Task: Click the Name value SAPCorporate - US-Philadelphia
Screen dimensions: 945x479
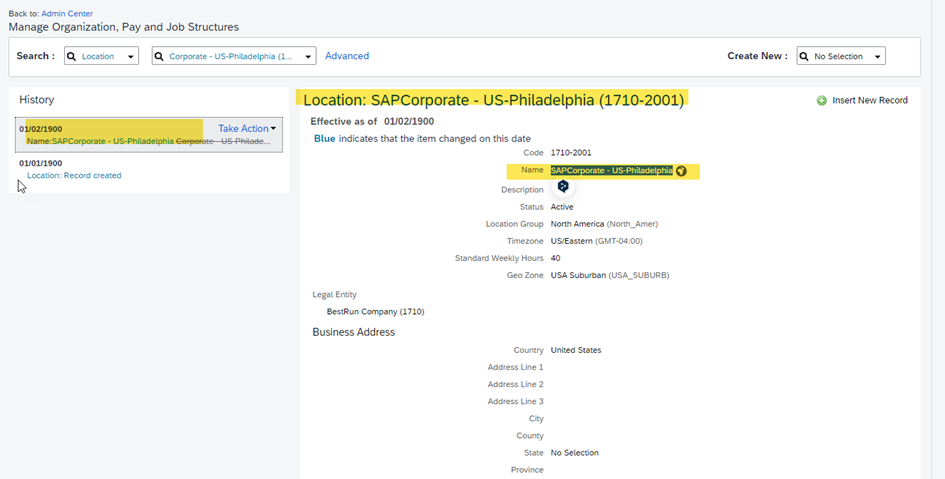Action: (612, 171)
